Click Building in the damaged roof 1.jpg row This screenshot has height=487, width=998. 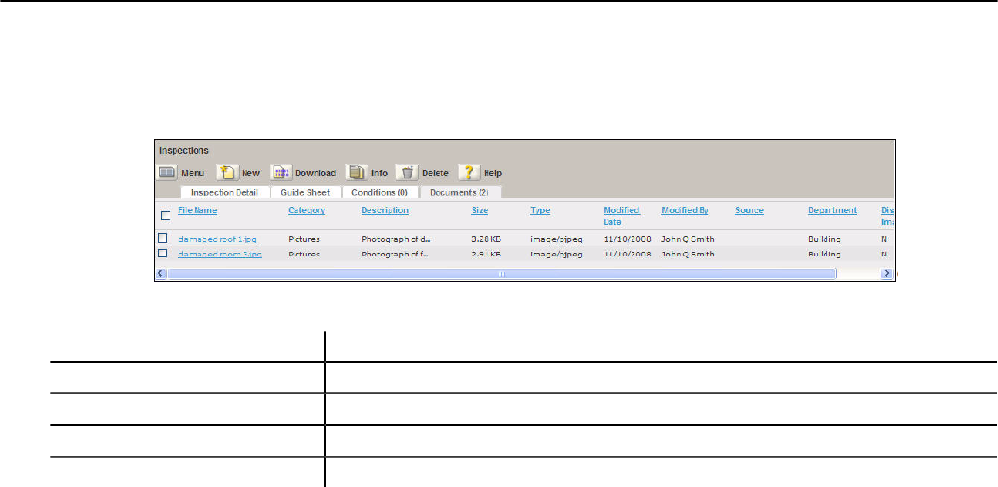[x=824, y=239]
